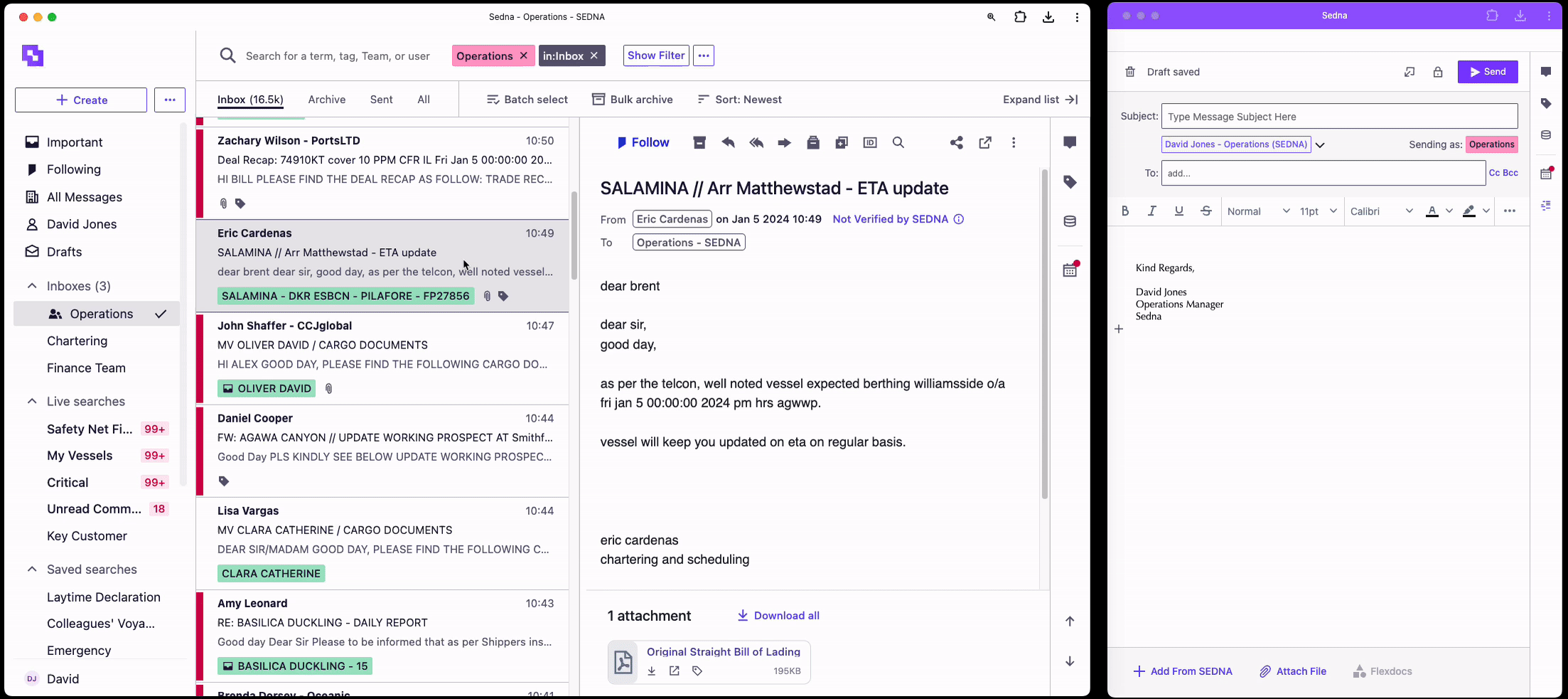Tag the Bill of Lading attachment
Image resolution: width=1568 pixels, height=699 pixels.
coord(697,671)
